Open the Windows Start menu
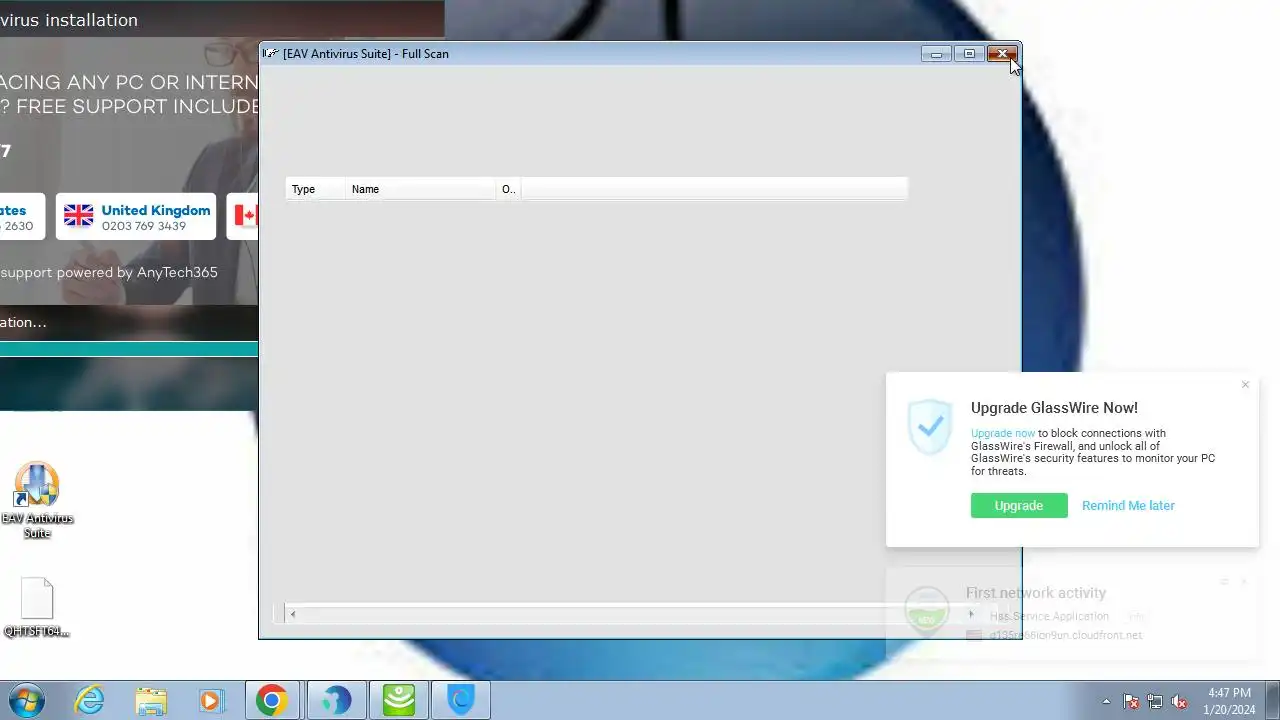The height and width of the screenshot is (720, 1280). [26, 700]
